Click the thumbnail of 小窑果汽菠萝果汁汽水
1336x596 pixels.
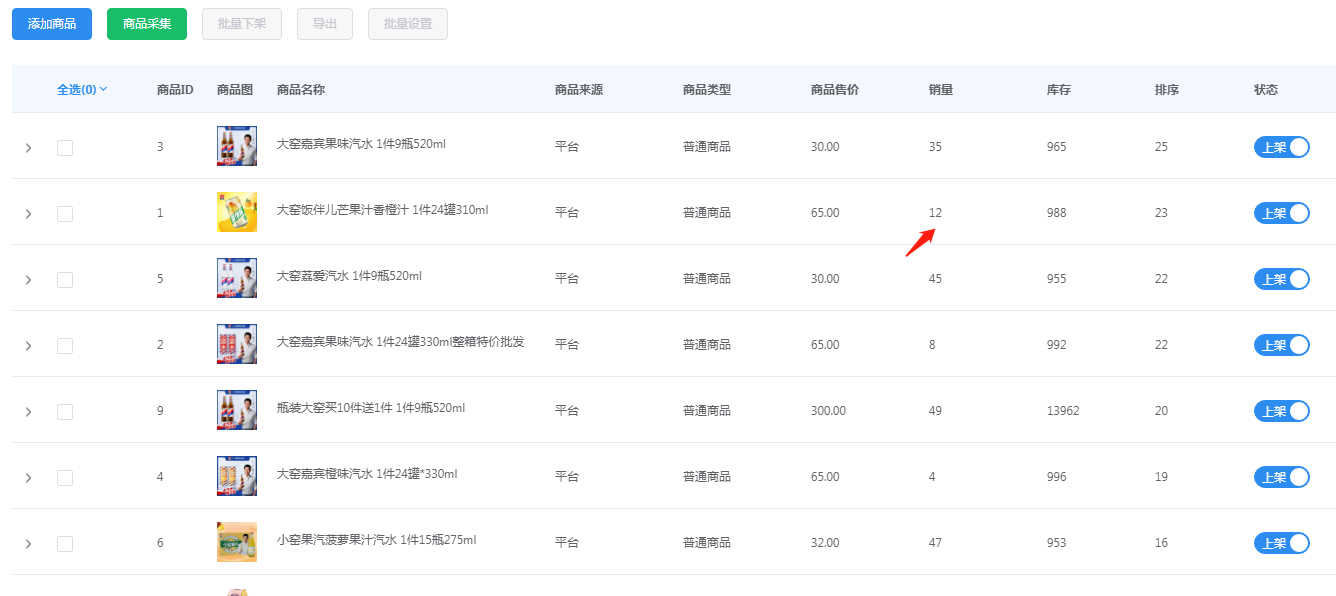click(237, 542)
